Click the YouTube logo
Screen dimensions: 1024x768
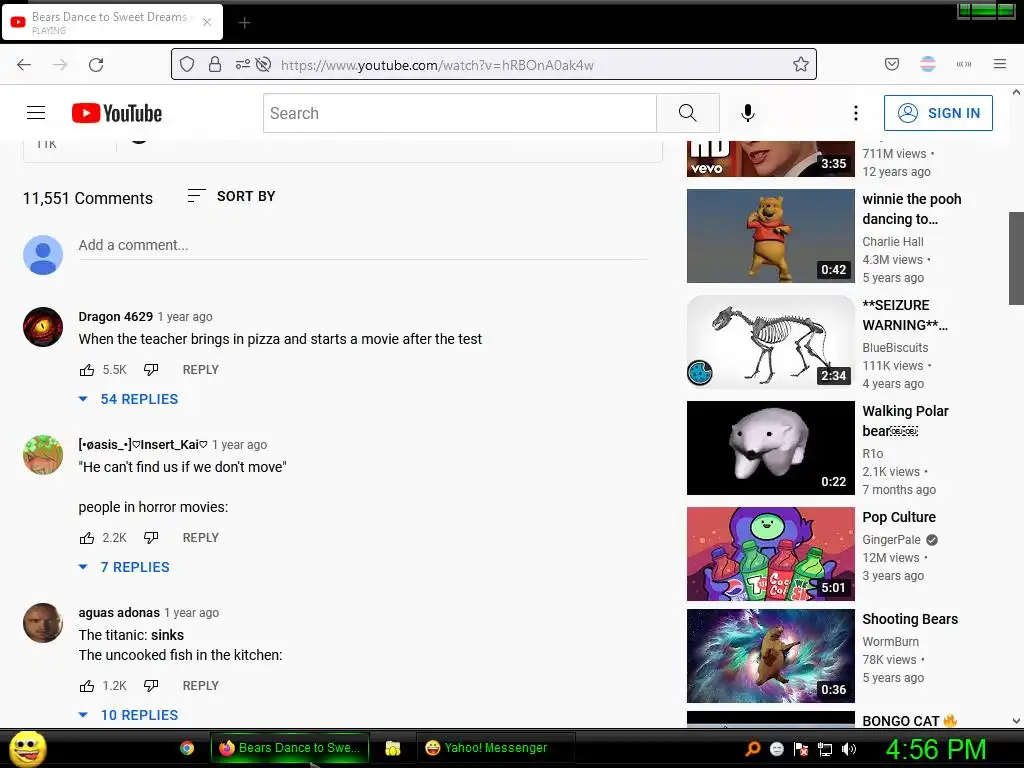tap(117, 113)
